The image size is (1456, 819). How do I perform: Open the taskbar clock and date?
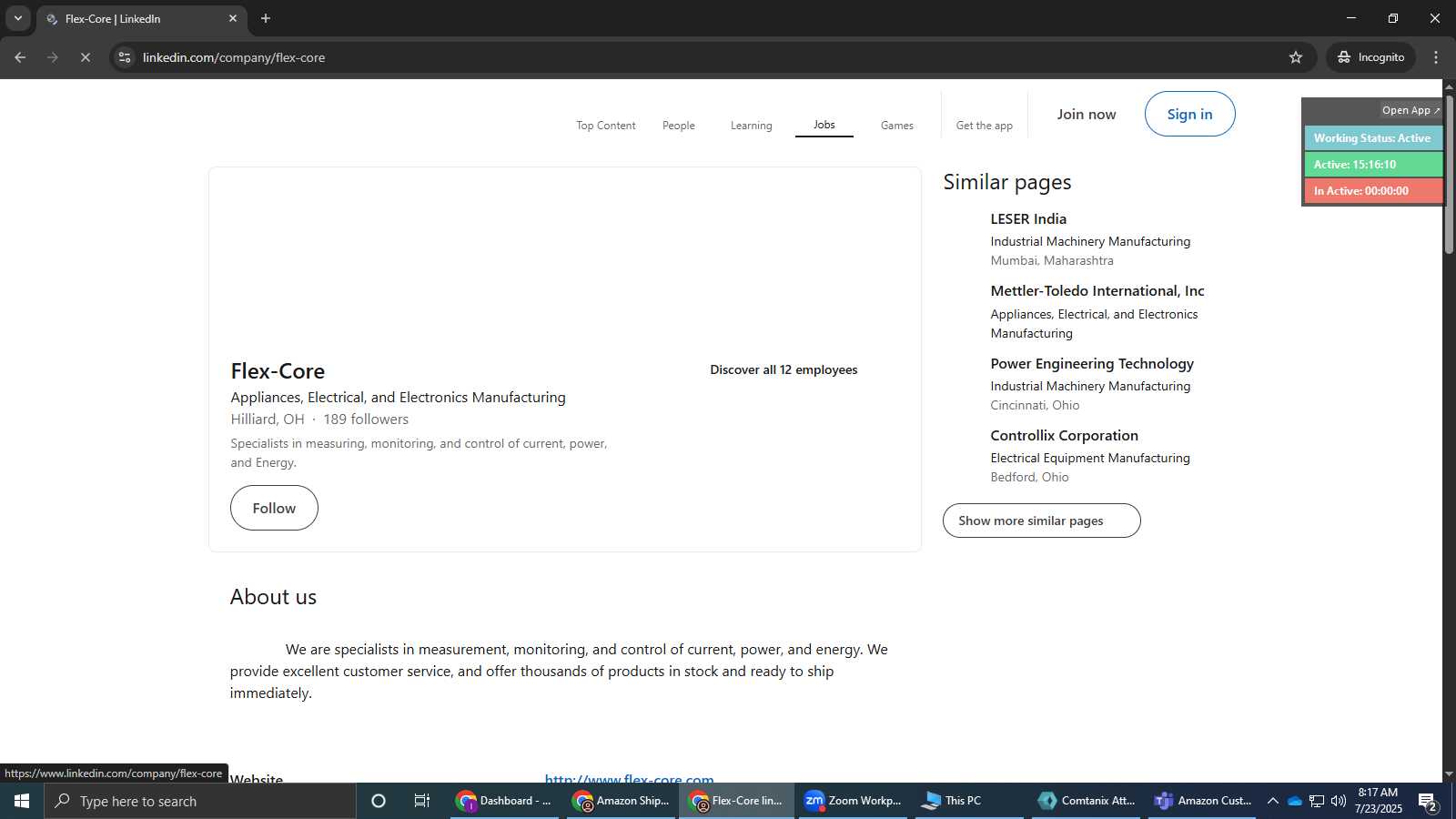pyautogui.click(x=1378, y=801)
